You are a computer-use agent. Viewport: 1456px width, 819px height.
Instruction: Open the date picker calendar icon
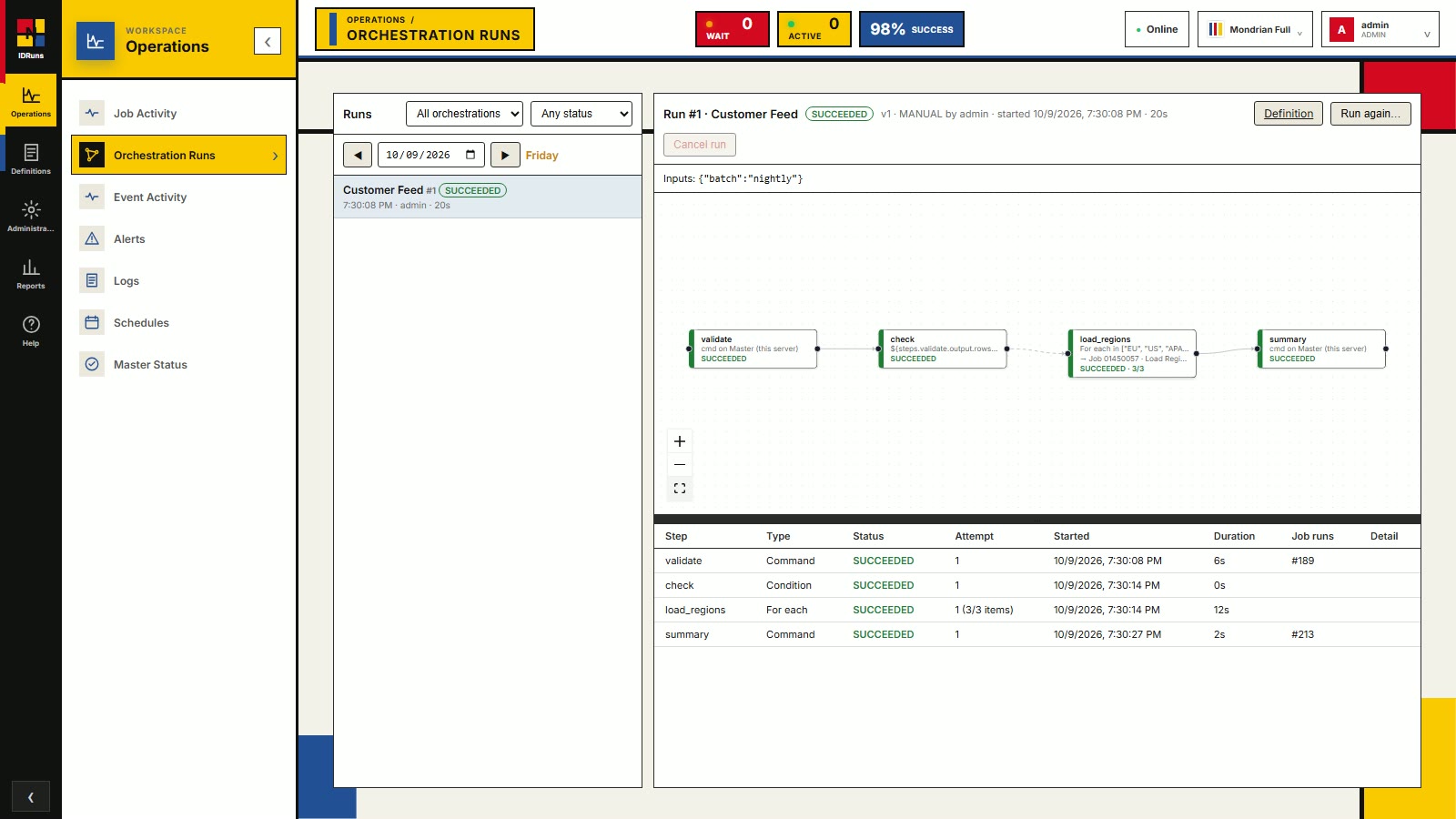click(x=470, y=155)
